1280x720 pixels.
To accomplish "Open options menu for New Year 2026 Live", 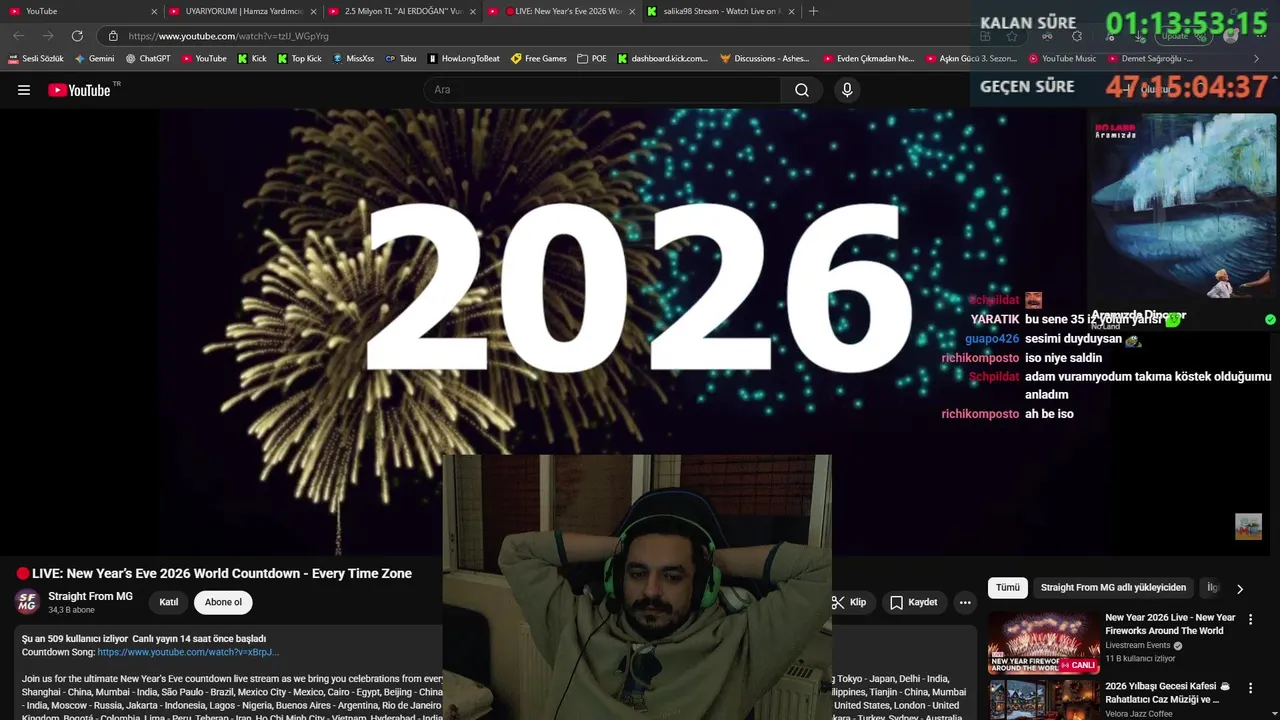I will point(1250,620).
